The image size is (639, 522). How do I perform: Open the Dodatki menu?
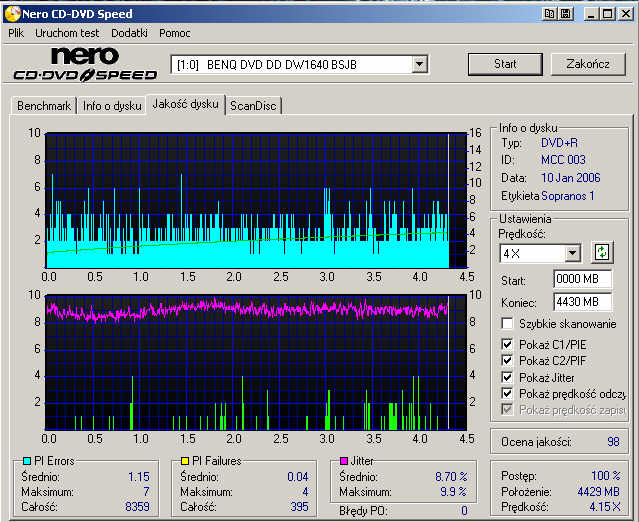point(129,33)
